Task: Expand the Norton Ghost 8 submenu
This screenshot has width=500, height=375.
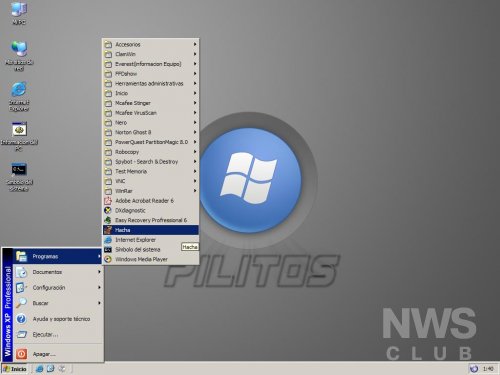Action: click(x=151, y=132)
